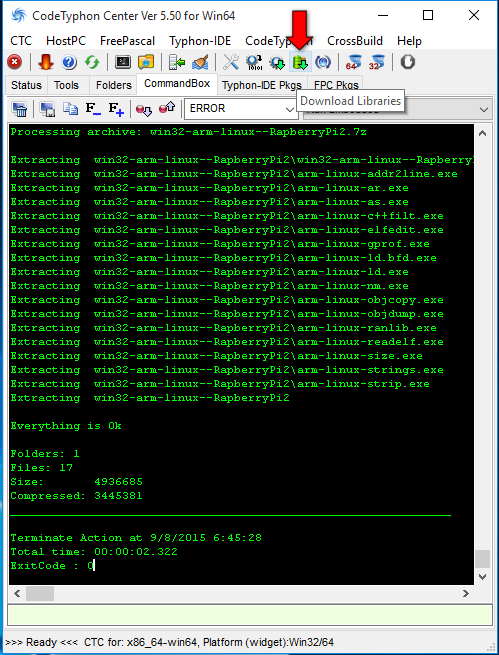Click the status bar 'Ready' text
Screen dimensions: 499x655
[41, 642]
